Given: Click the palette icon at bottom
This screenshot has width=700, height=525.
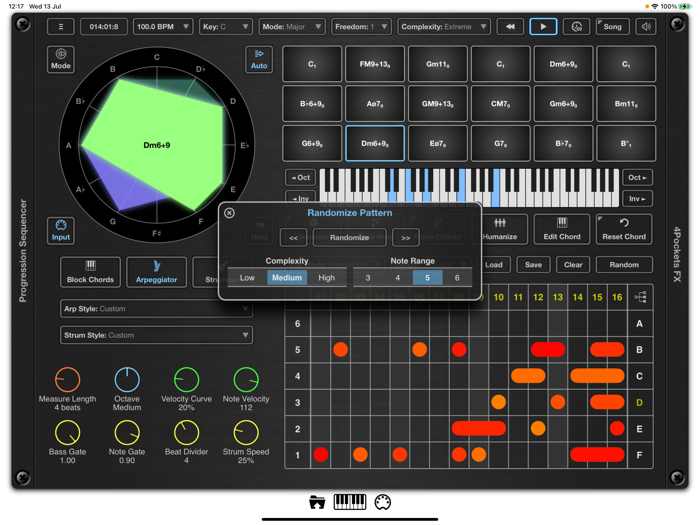Looking at the screenshot, I should (x=383, y=502).
